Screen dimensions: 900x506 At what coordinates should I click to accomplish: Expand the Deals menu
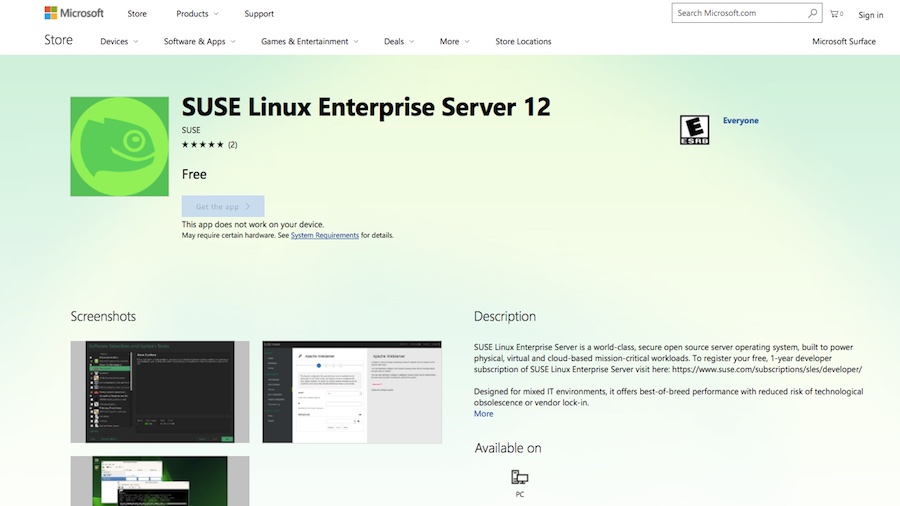tap(398, 41)
